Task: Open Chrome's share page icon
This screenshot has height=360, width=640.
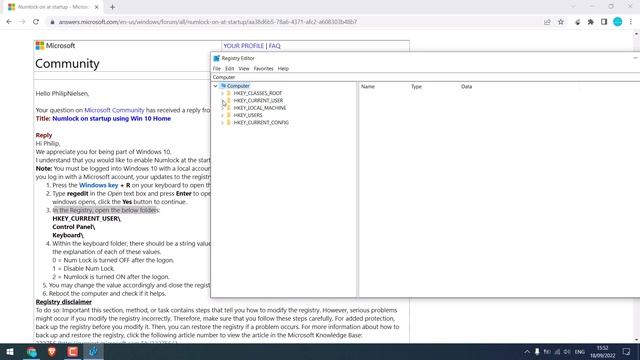Action: [x=547, y=22]
